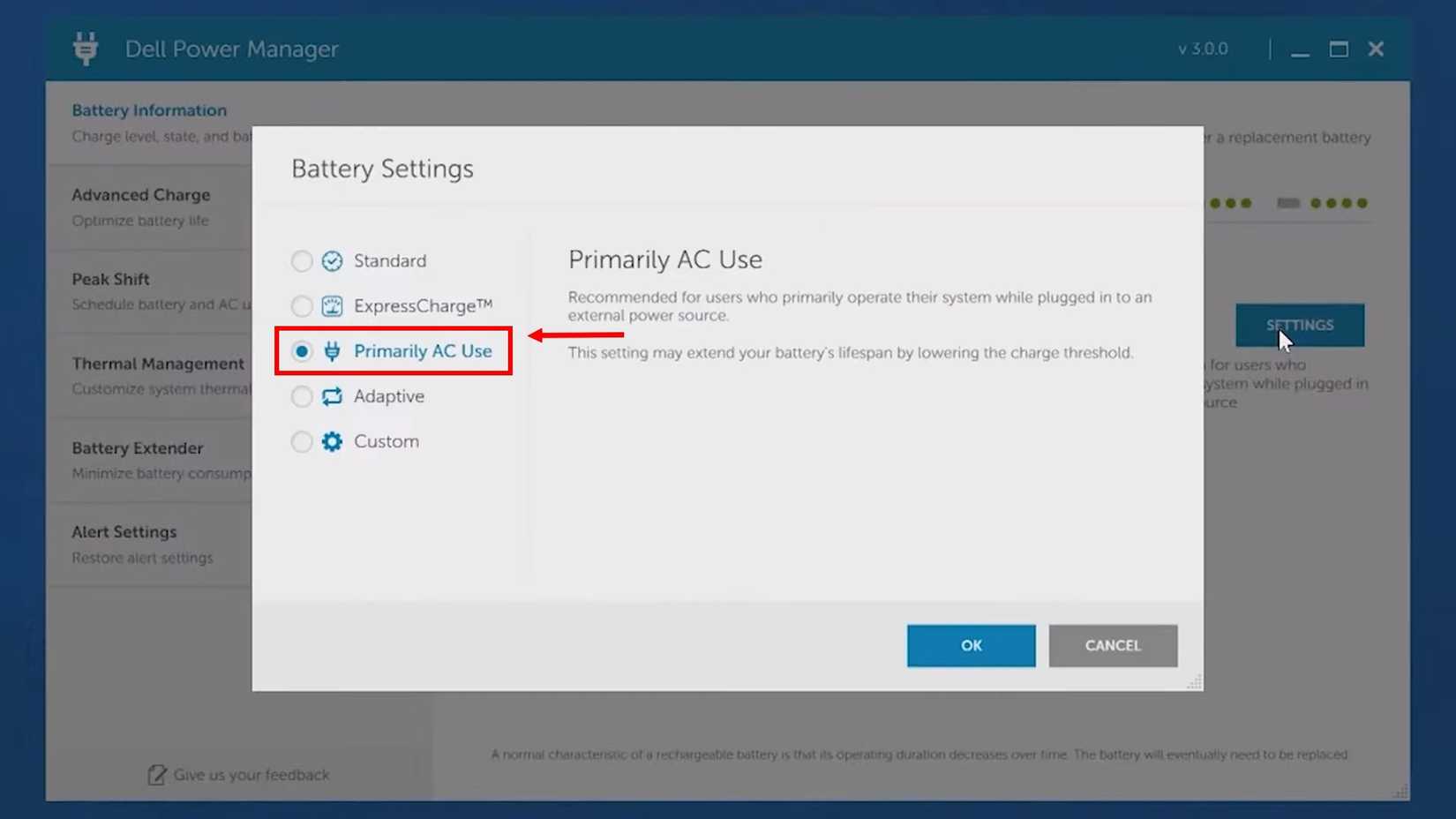1456x819 pixels.
Task: Click the SETTINGS button behind the dialog
Action: click(x=1300, y=325)
